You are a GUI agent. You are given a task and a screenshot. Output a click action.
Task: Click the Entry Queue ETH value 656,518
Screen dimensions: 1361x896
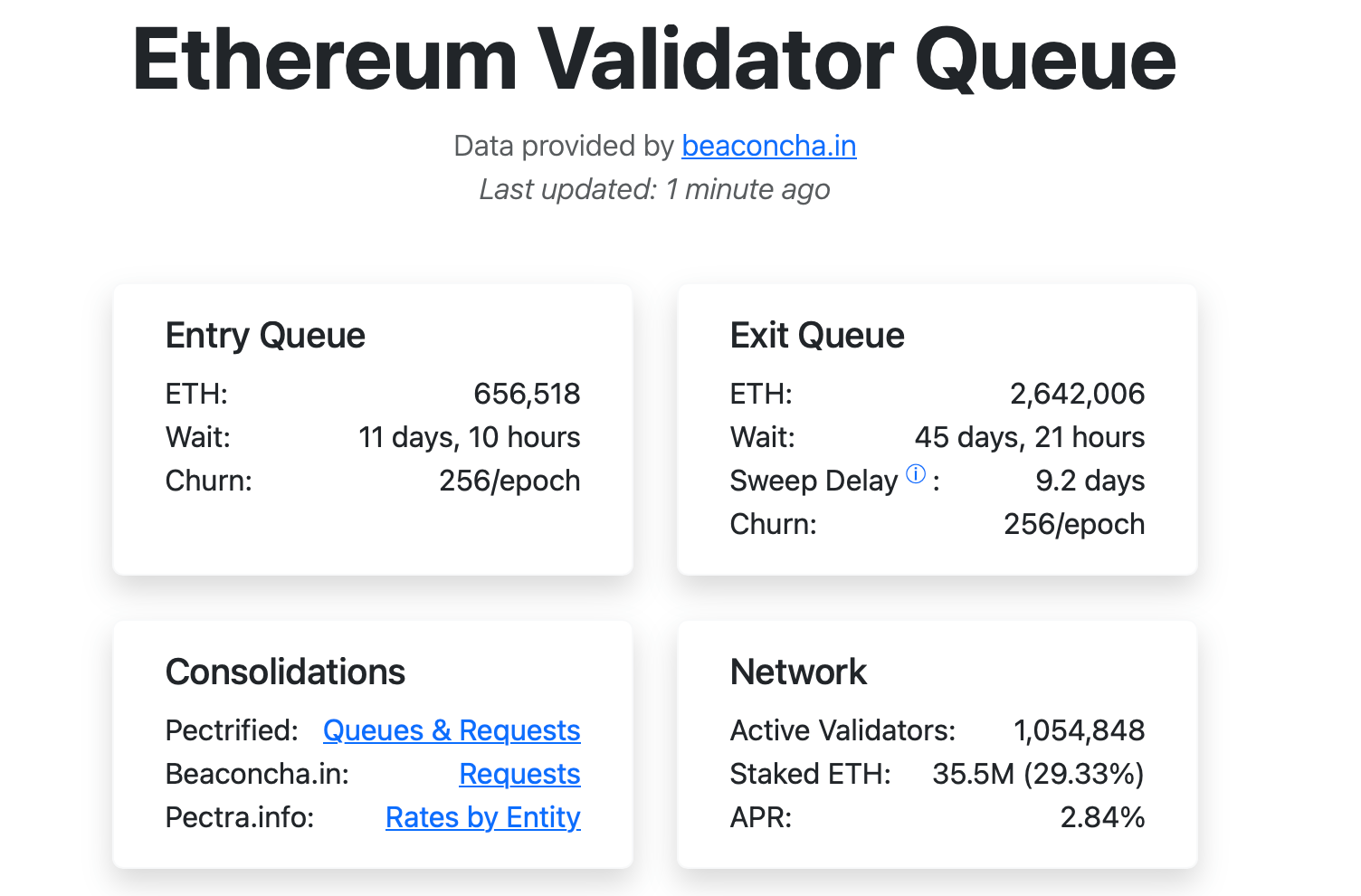click(528, 394)
